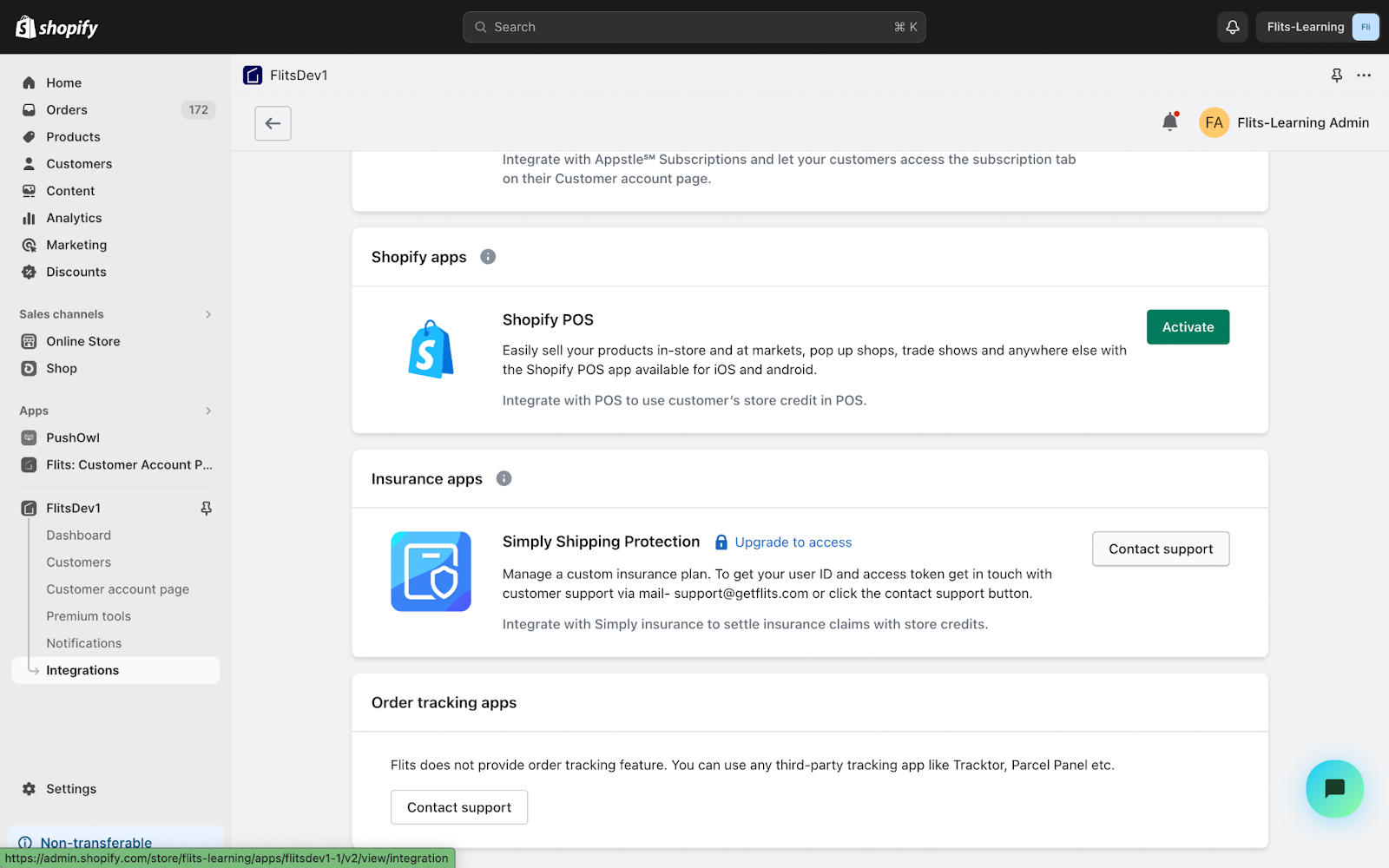Expand the Sales channels chevron
This screenshot has height=868, width=1389.
tap(208, 314)
